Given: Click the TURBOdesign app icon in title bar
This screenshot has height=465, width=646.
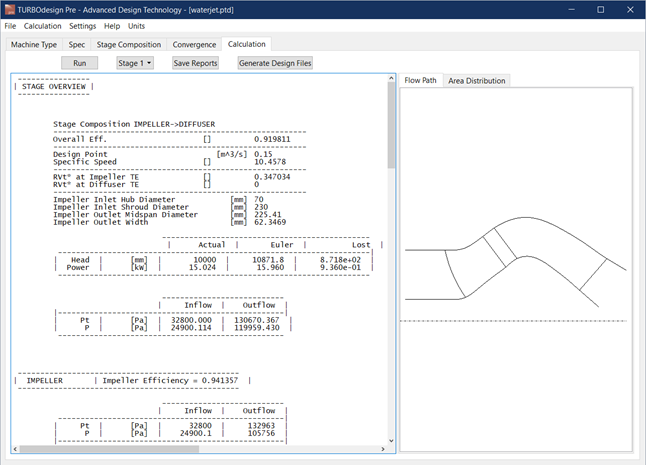Looking at the screenshot, I should pyautogui.click(x=10, y=9).
